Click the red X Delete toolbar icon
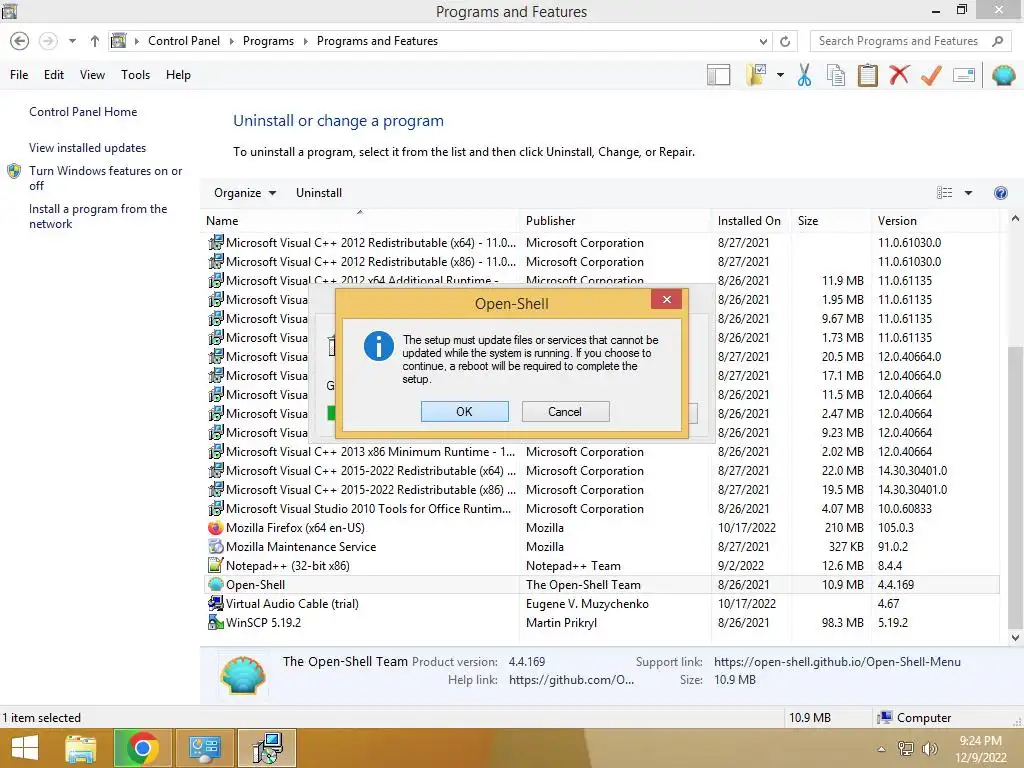 (x=899, y=74)
